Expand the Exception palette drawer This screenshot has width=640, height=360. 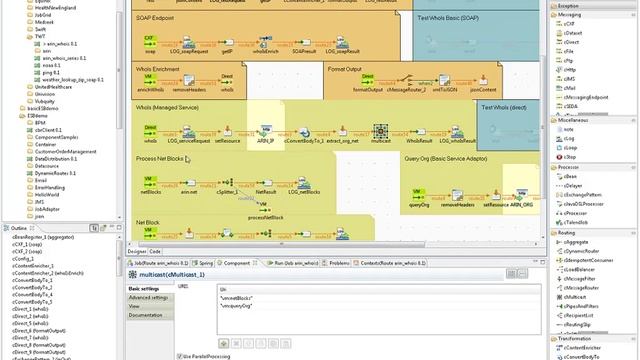(594, 6)
